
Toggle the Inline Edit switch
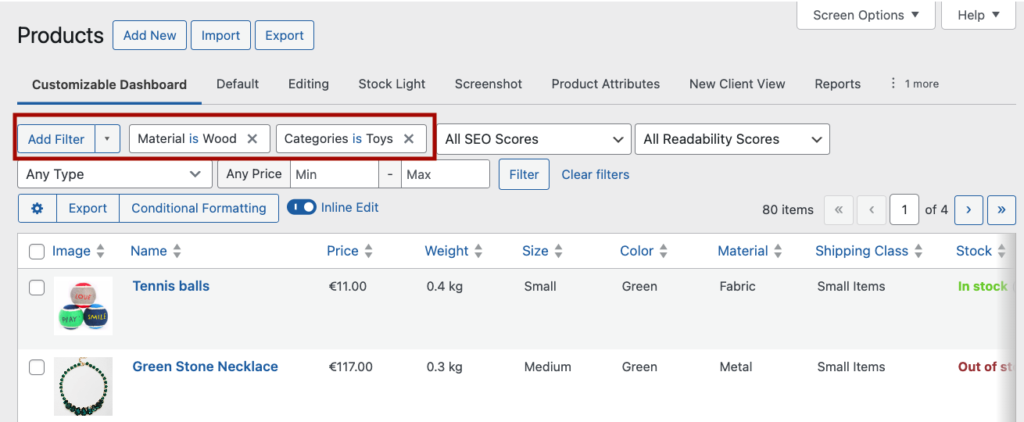[301, 208]
